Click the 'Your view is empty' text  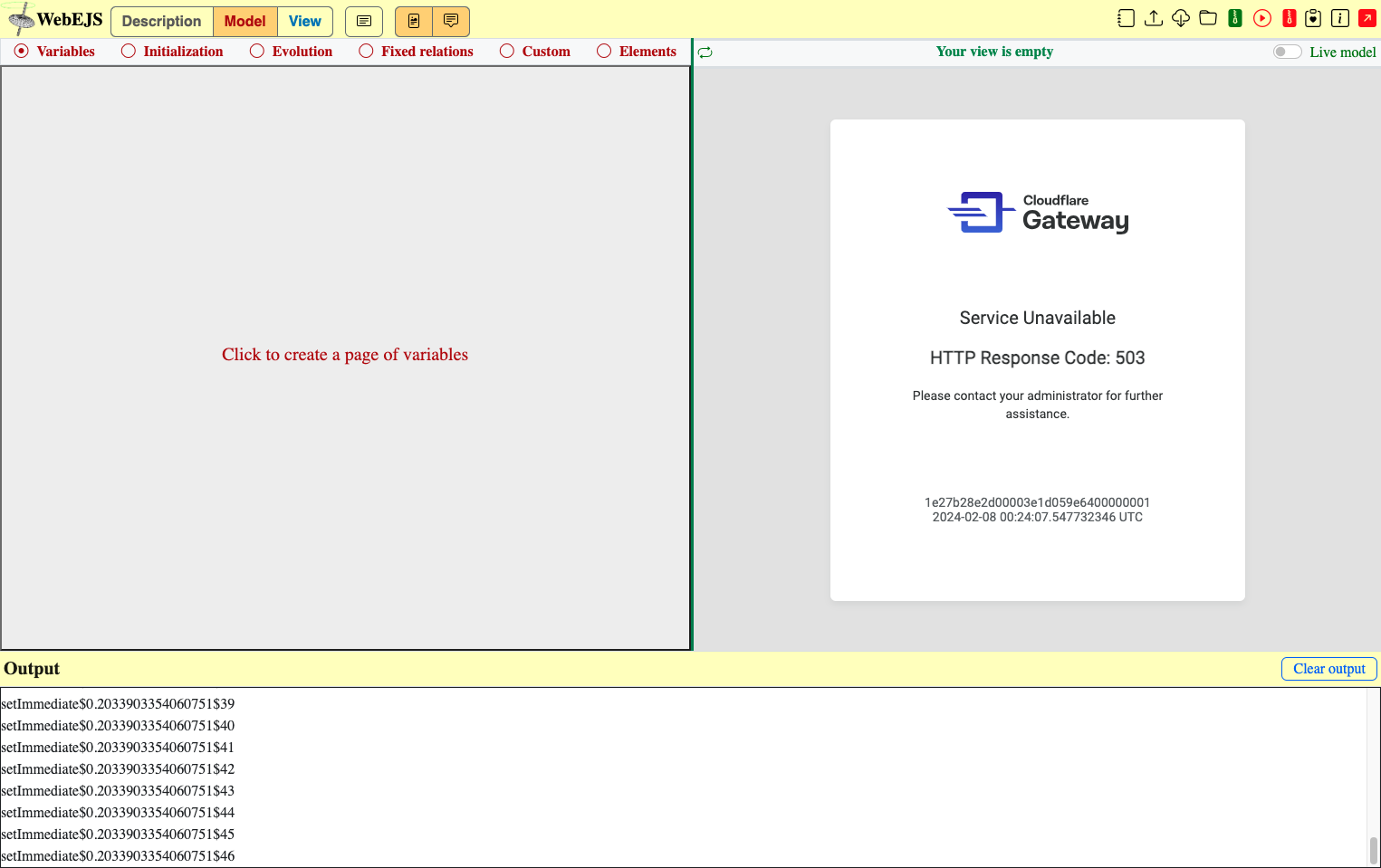[x=994, y=52]
